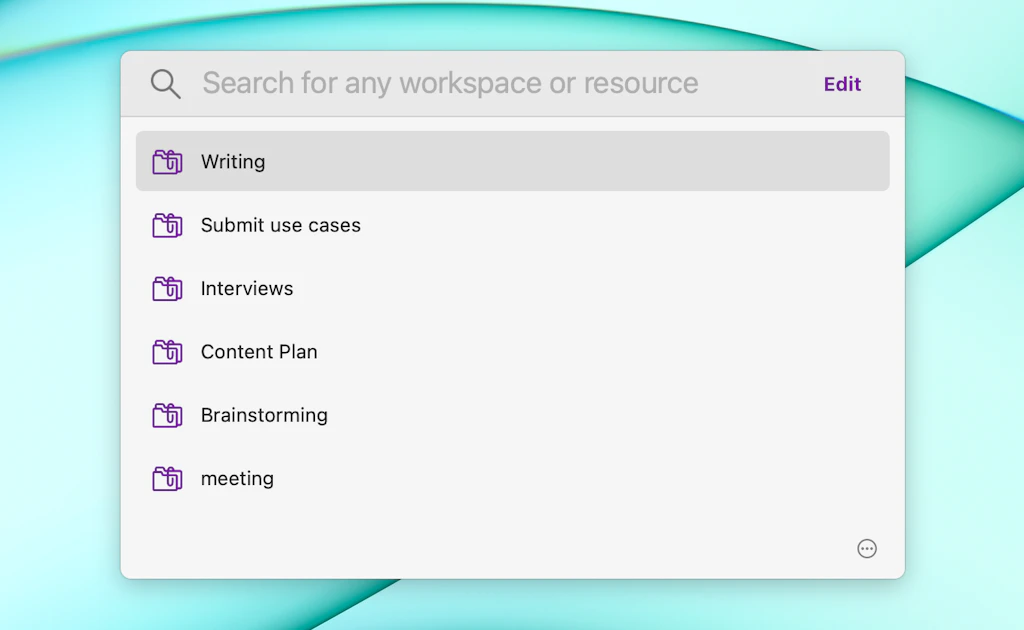Click the meeting workspace folder icon

pos(167,479)
